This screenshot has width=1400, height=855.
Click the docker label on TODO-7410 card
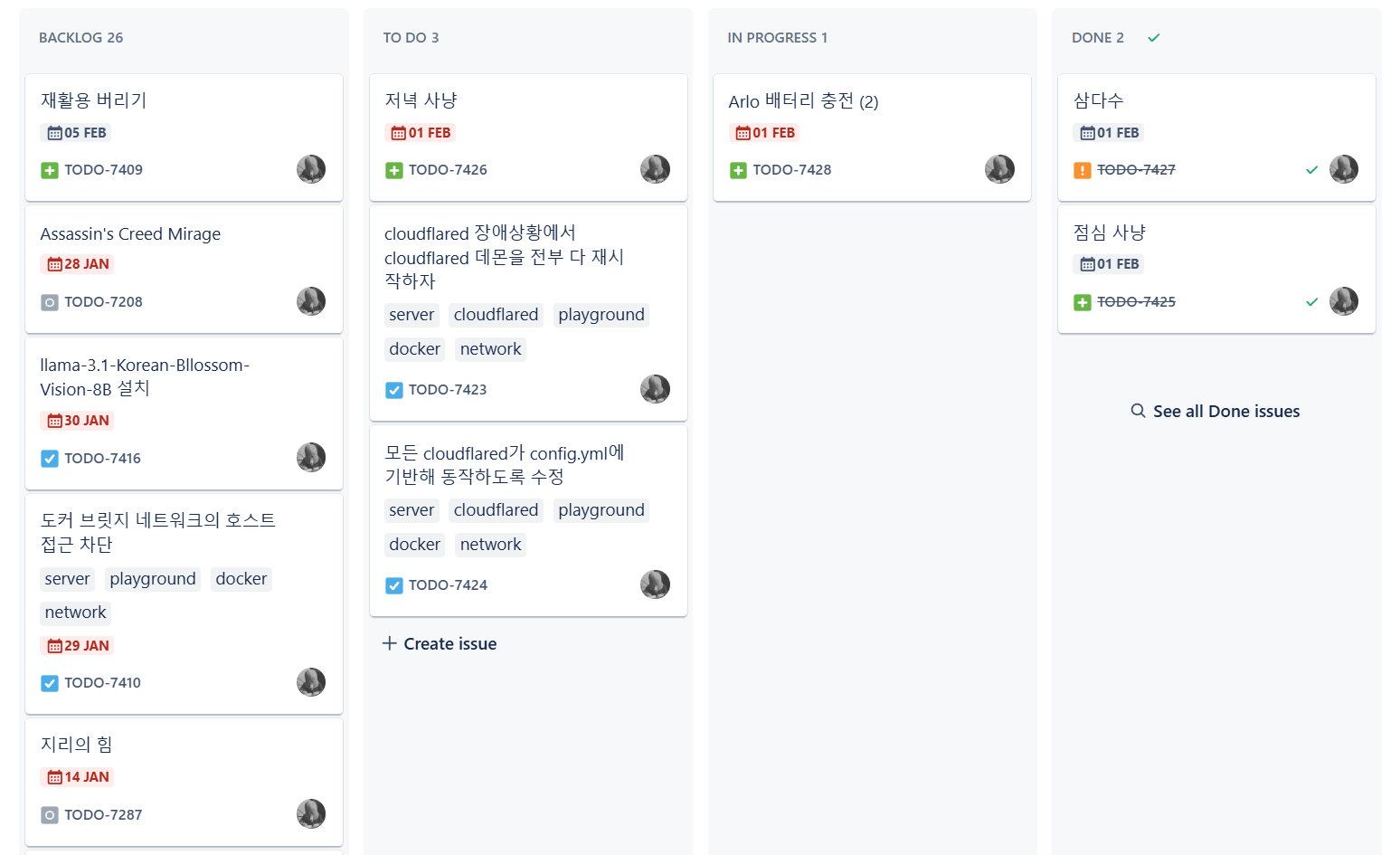point(241,579)
